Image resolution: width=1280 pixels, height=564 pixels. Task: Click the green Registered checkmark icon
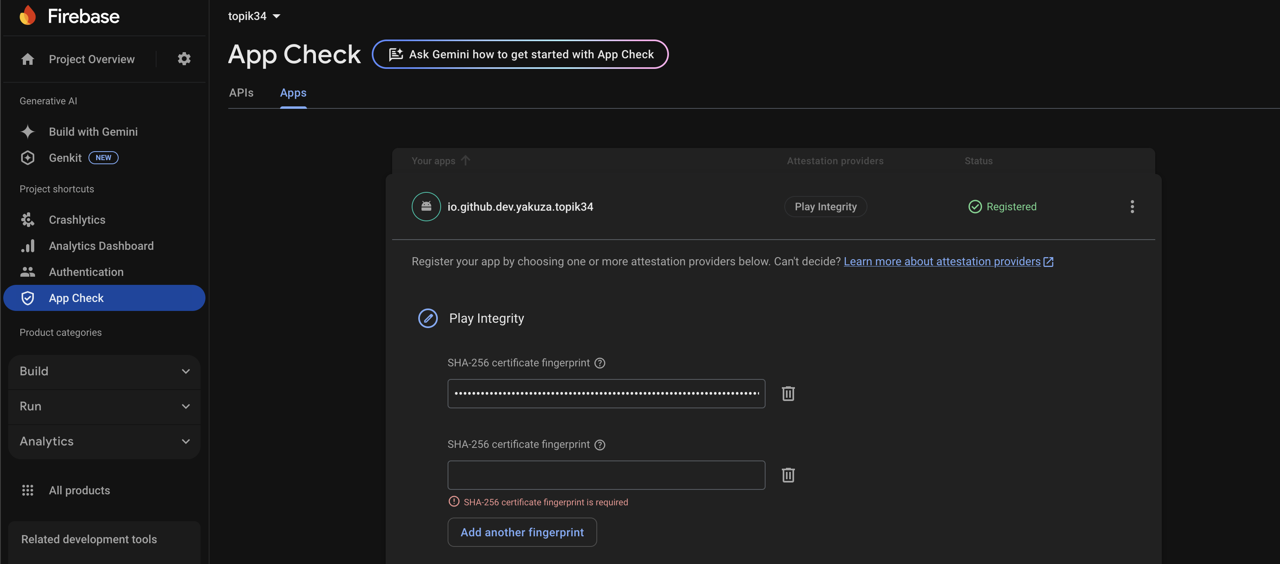(975, 207)
